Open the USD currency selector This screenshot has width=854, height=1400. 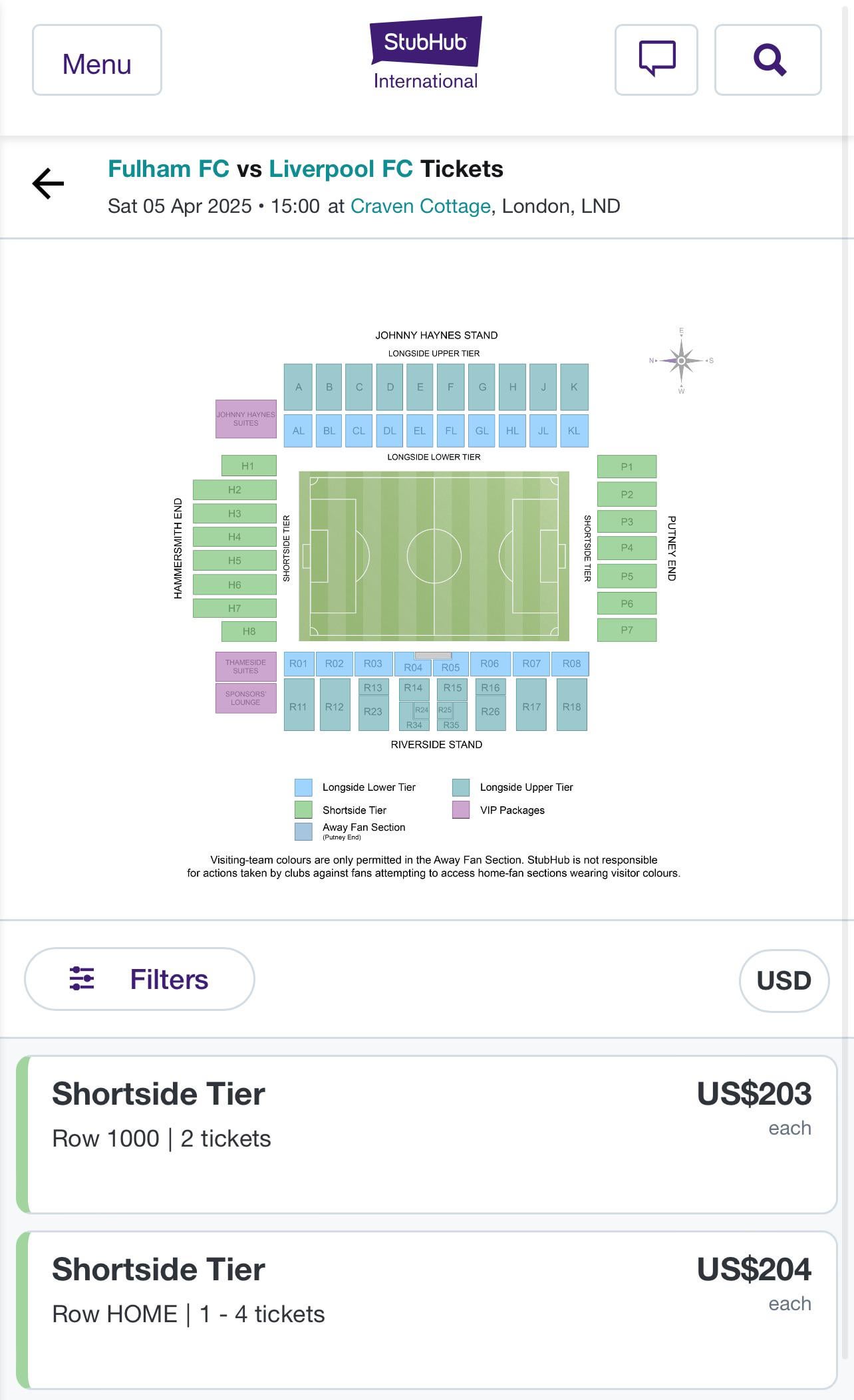click(x=783, y=978)
